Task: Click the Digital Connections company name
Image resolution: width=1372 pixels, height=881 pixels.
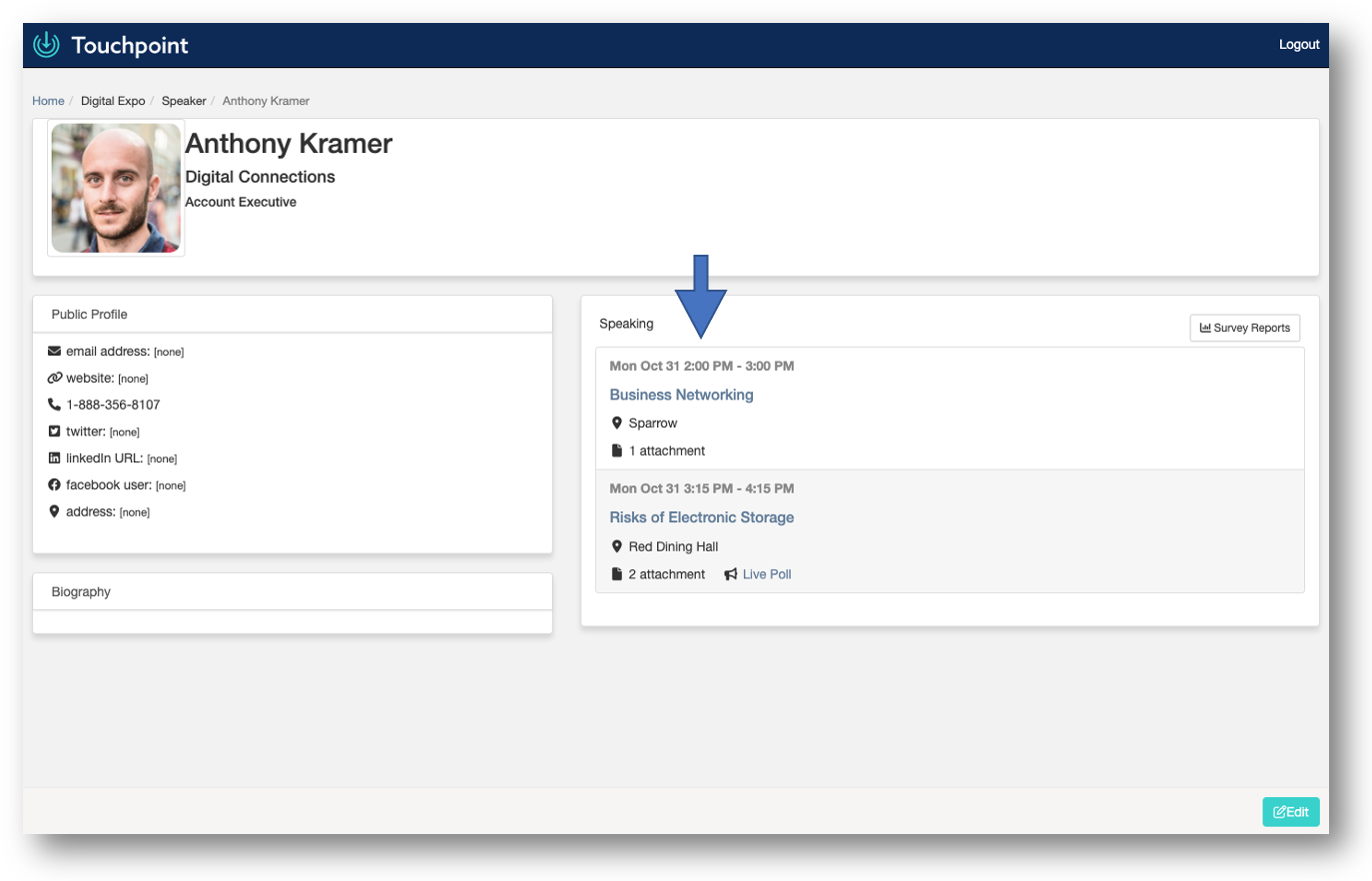Action: coord(260,177)
